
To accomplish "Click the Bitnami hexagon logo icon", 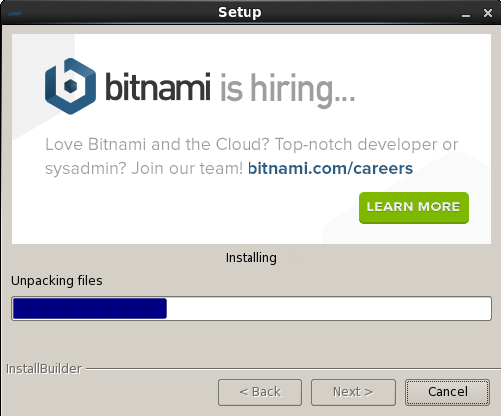I will click(x=70, y=86).
